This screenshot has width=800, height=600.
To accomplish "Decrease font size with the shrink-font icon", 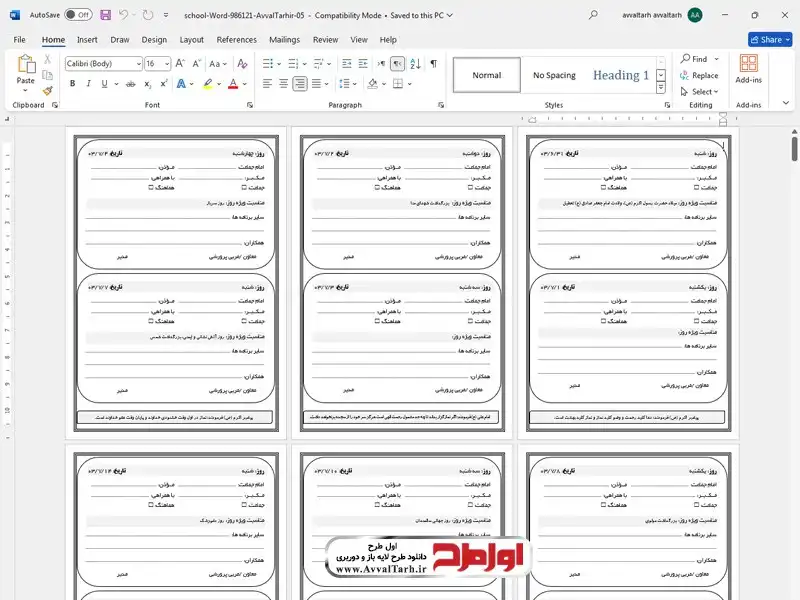I will coord(196,63).
